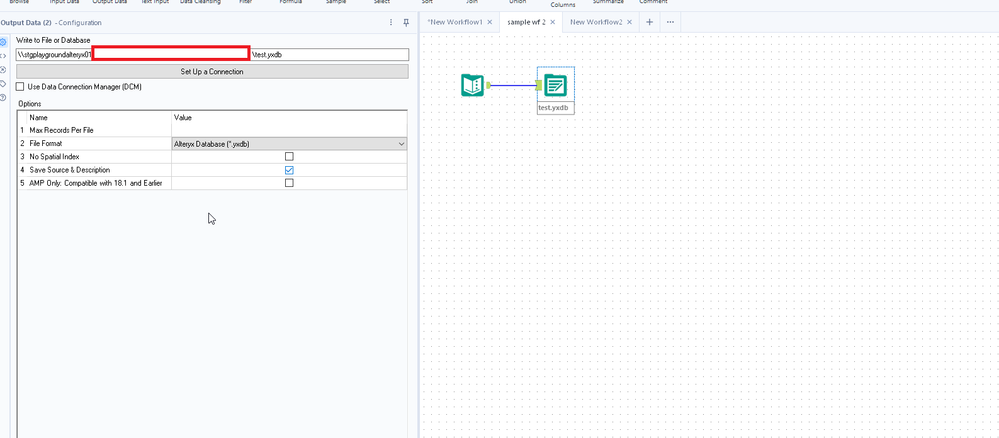Enable Use Data Connection Manager (DCM)
This screenshot has width=999, height=438.
[20, 86]
